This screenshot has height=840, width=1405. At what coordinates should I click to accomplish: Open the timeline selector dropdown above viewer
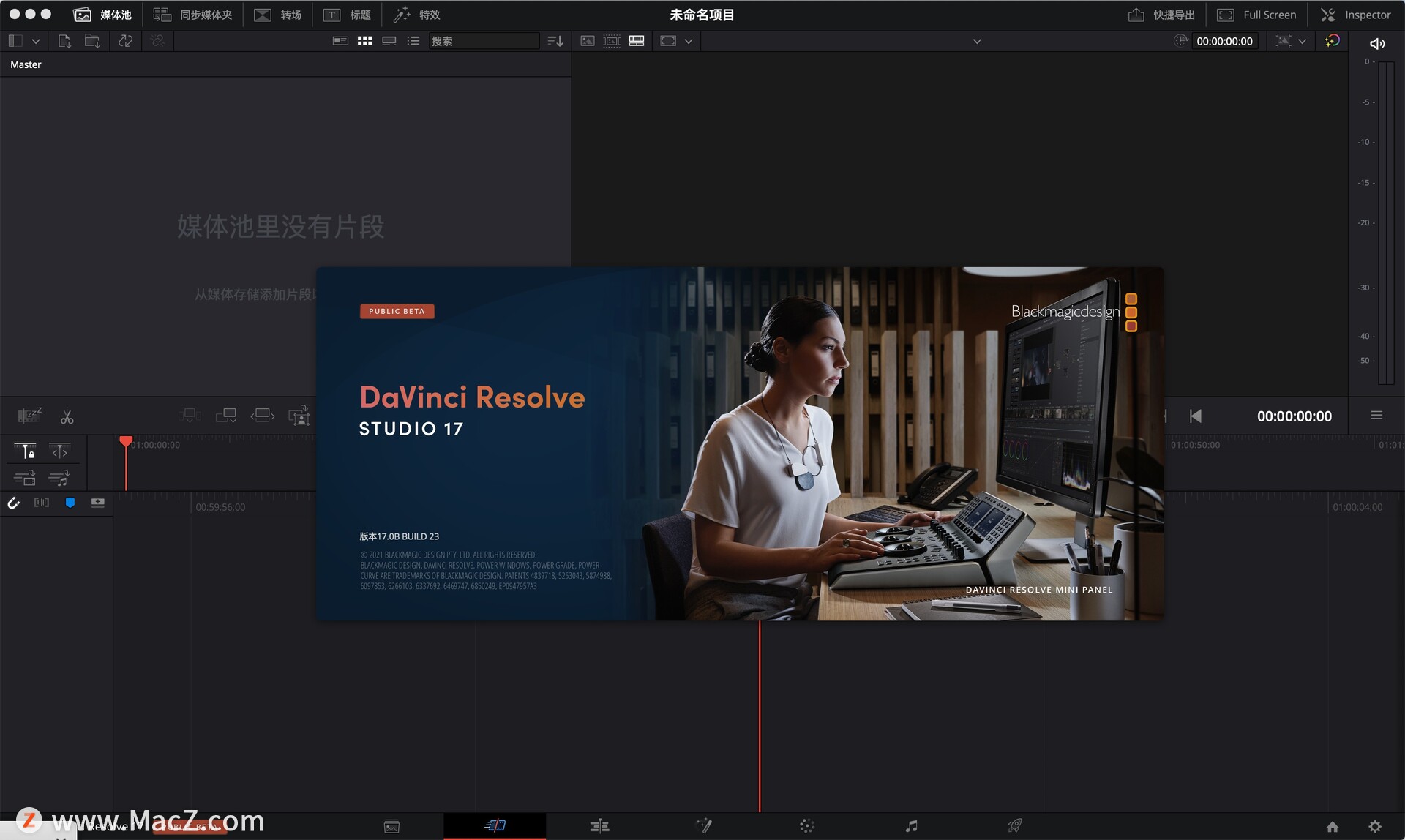[x=977, y=41]
